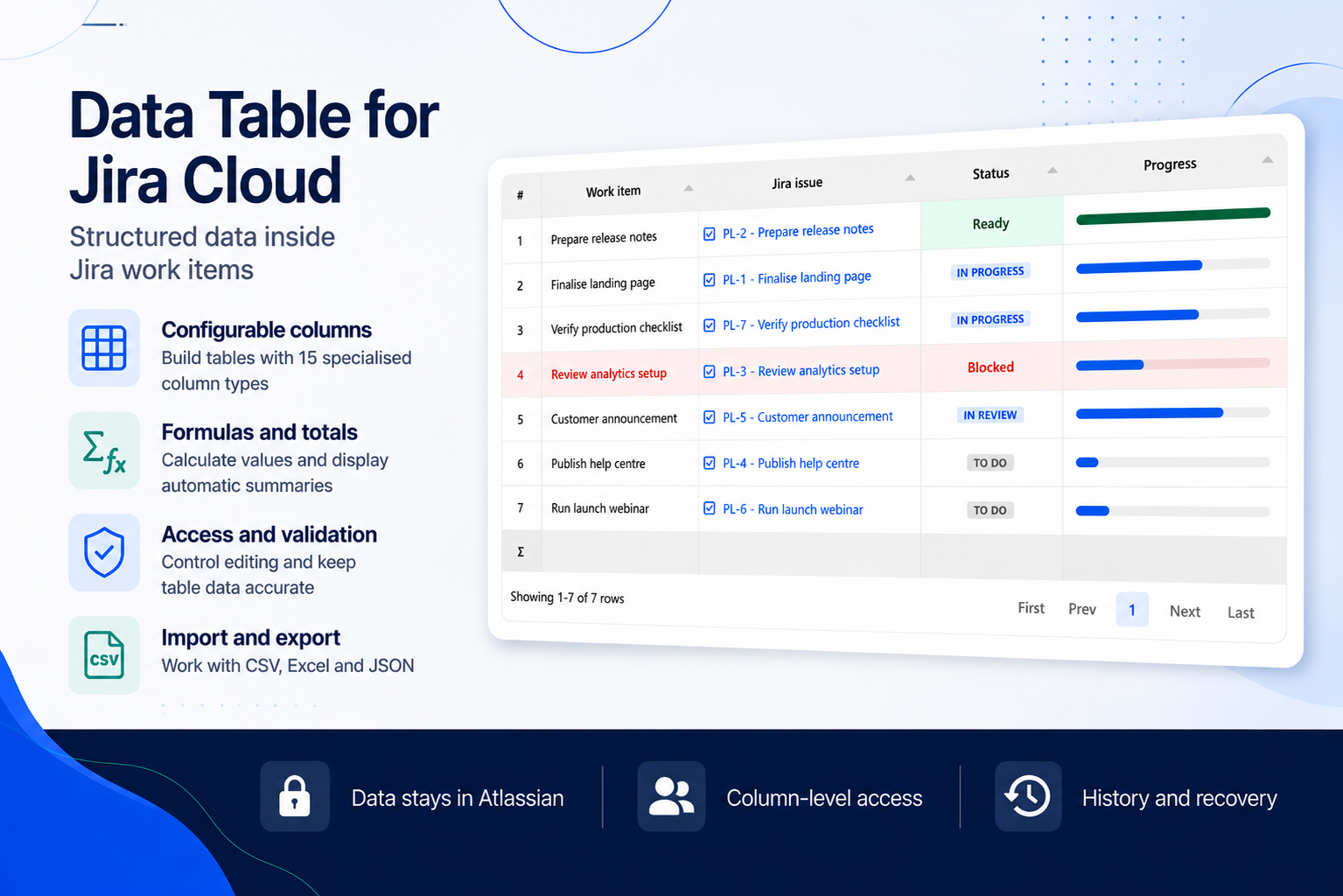Click the Status column header
Viewport: 1343px width, 896px height.
click(992, 173)
